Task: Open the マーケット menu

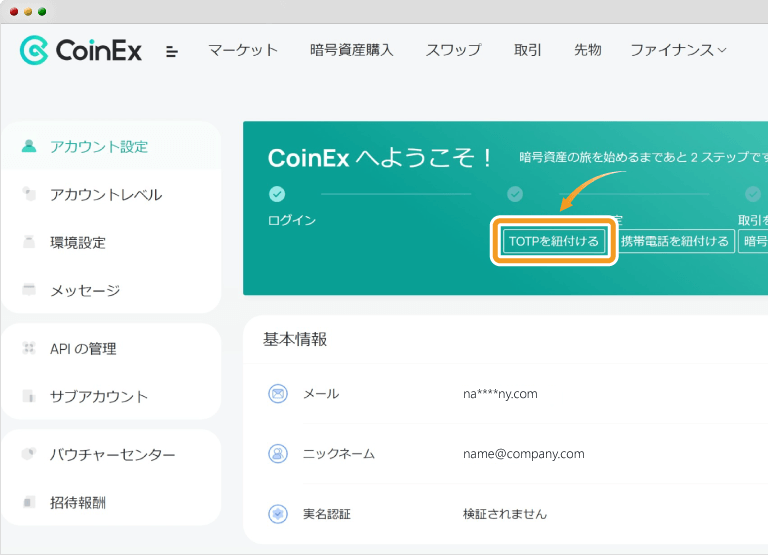Action: tap(243, 50)
